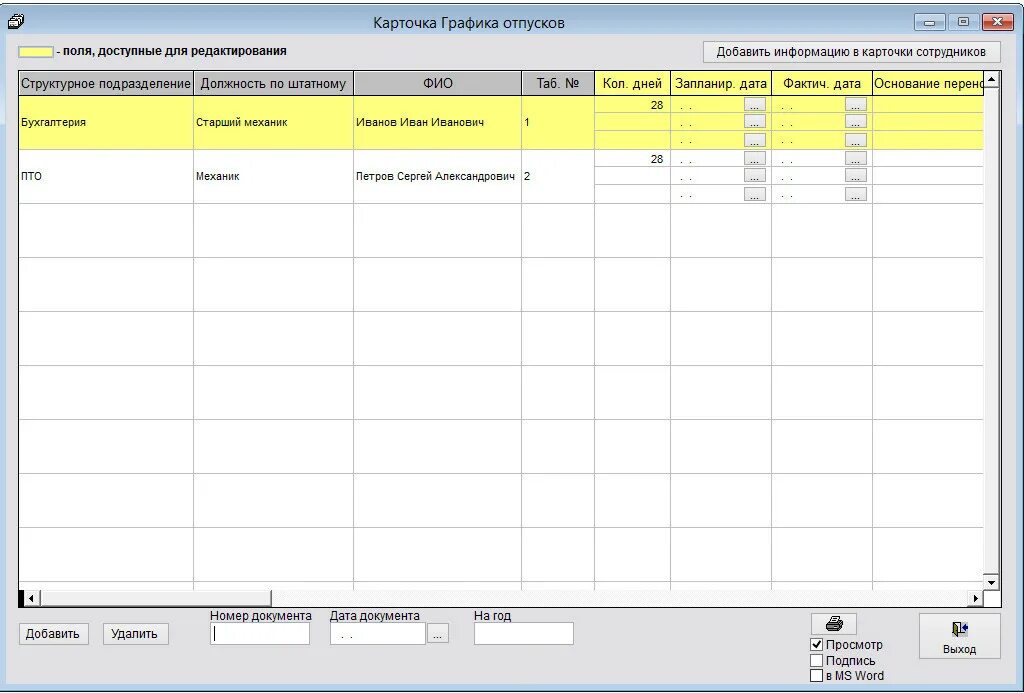
Task: Enable the Подпись checkbox
Action: pyautogui.click(x=816, y=660)
